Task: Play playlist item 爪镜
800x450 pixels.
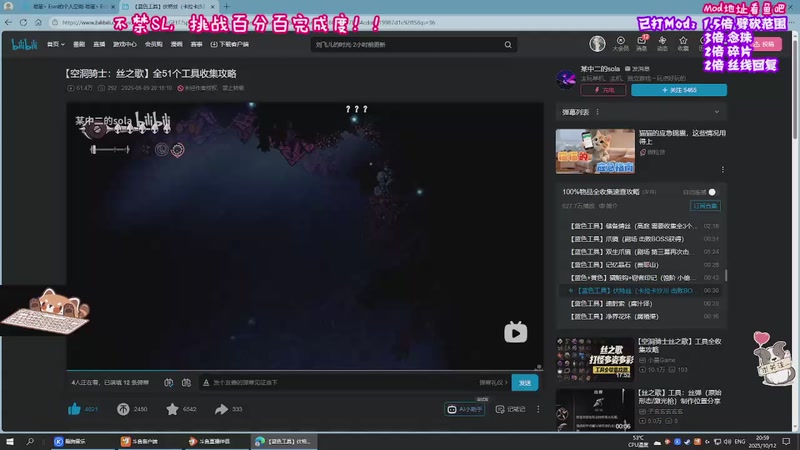Action: click(644, 239)
